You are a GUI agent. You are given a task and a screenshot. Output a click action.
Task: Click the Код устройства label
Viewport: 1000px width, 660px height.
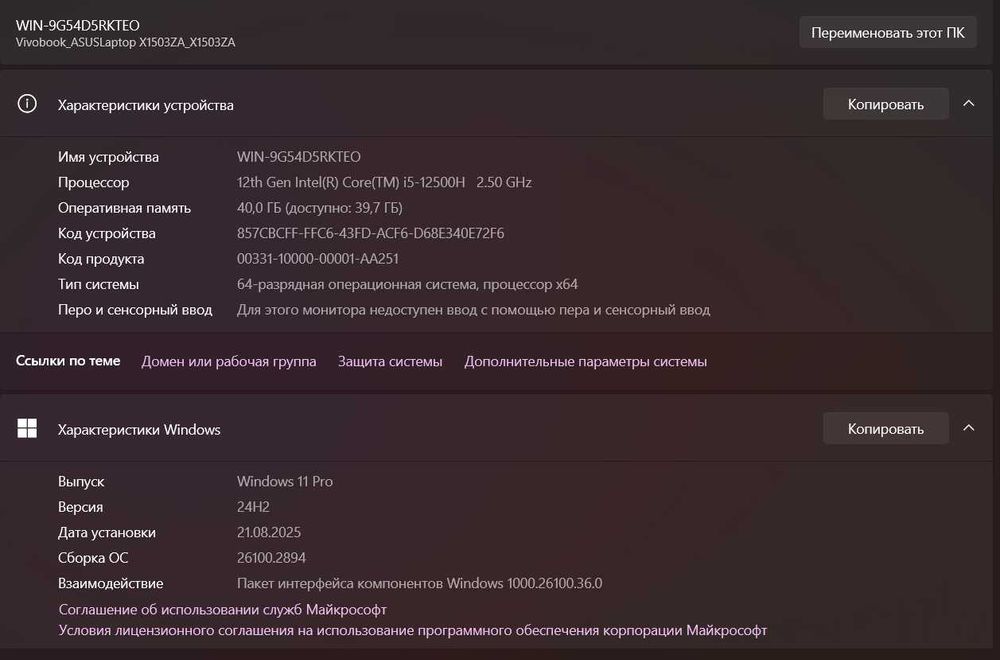[107, 233]
